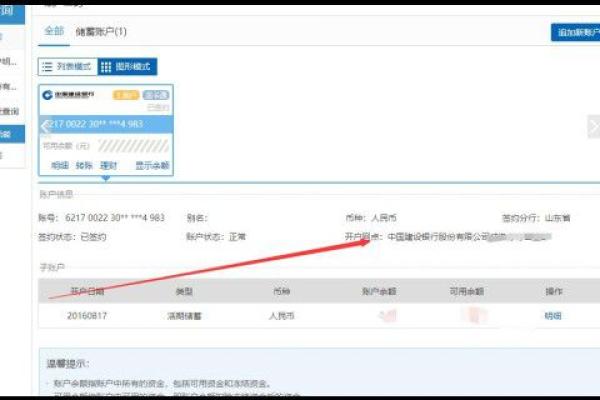
Task: Click the 人民币 cell in sub-account row
Action: (x=282, y=316)
